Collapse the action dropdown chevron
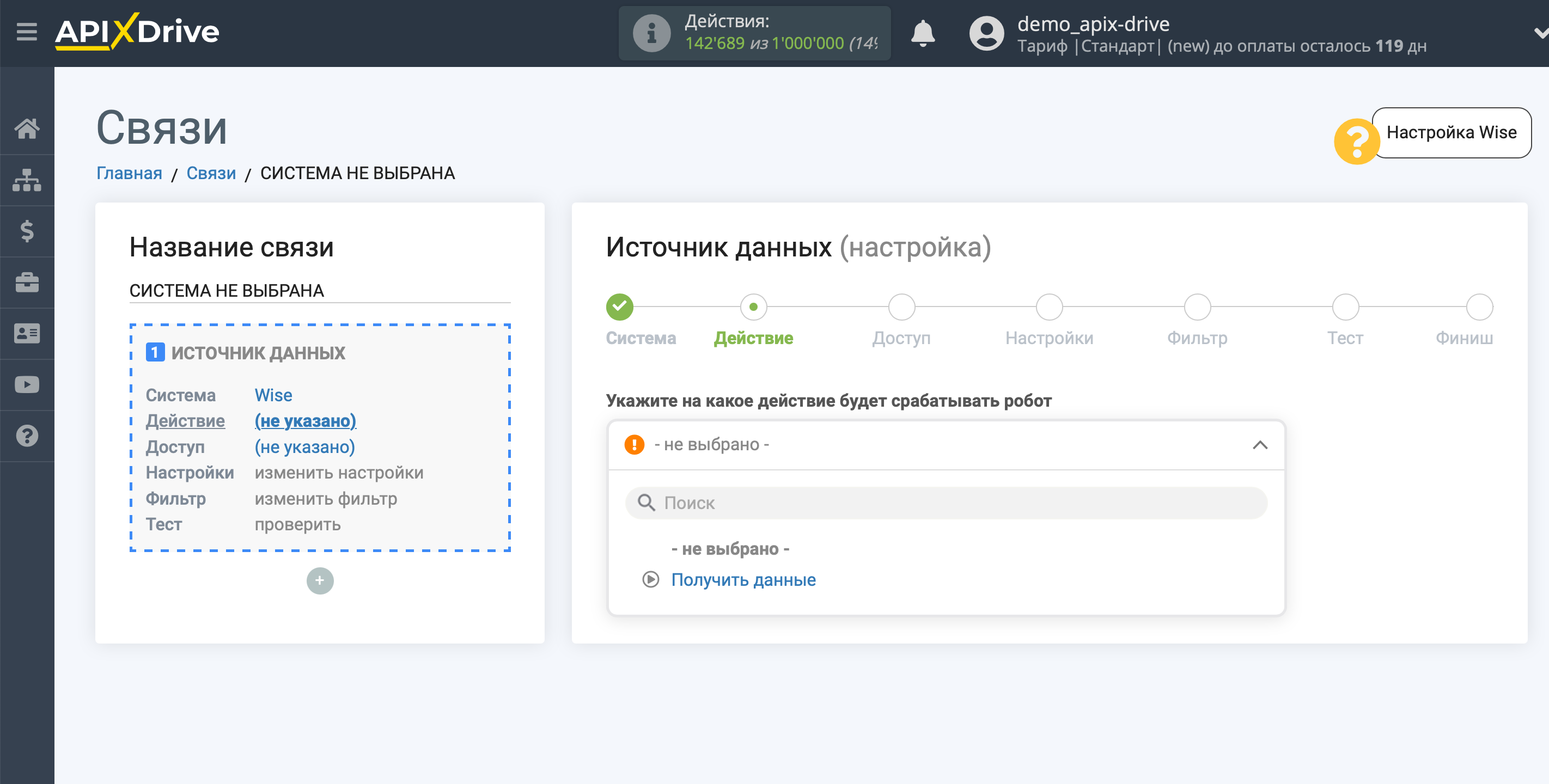This screenshot has height=784, width=1549. (1260, 445)
